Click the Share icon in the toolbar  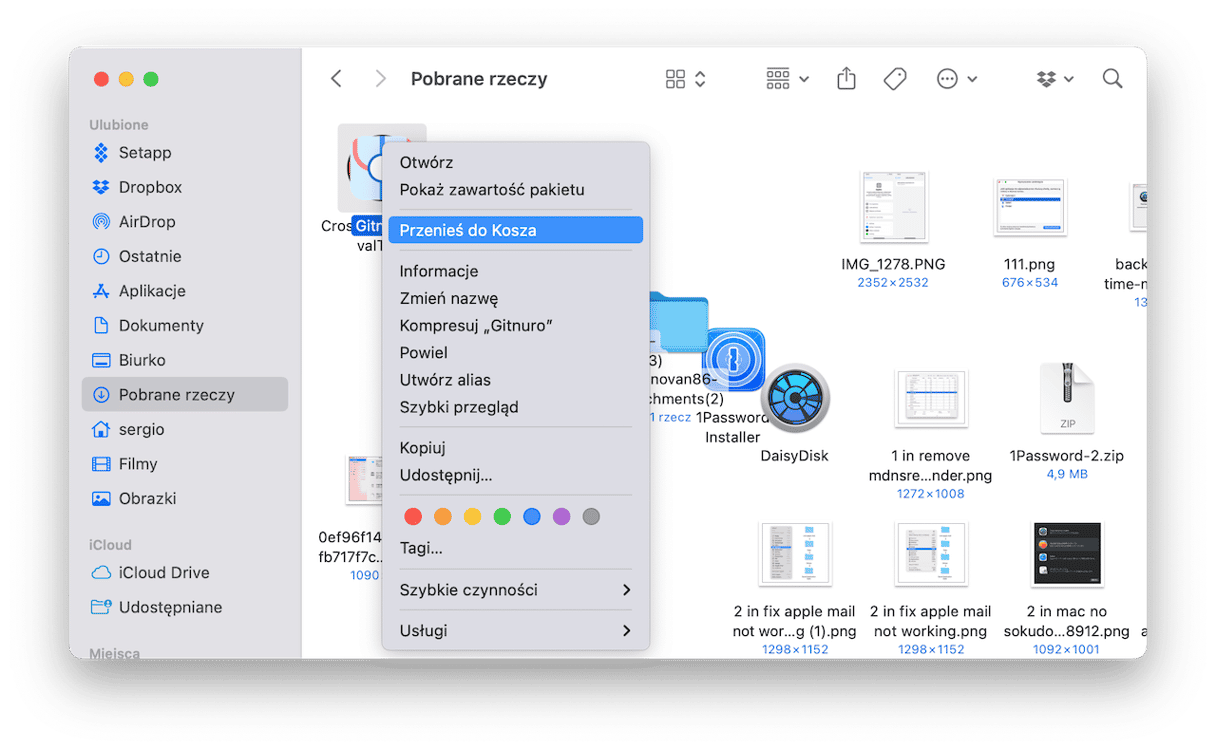[x=846, y=79]
